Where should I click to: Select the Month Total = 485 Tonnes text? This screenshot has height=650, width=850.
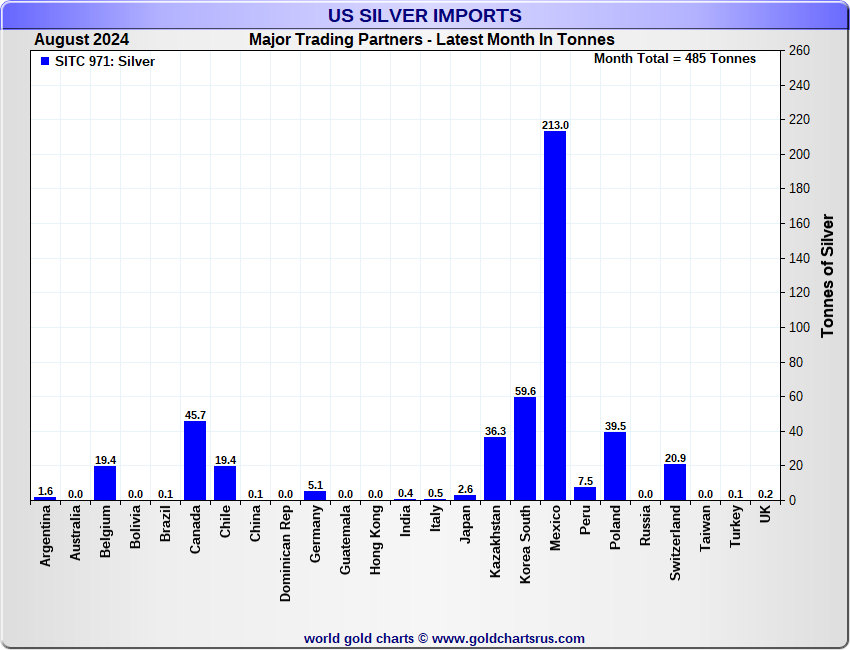[675, 59]
